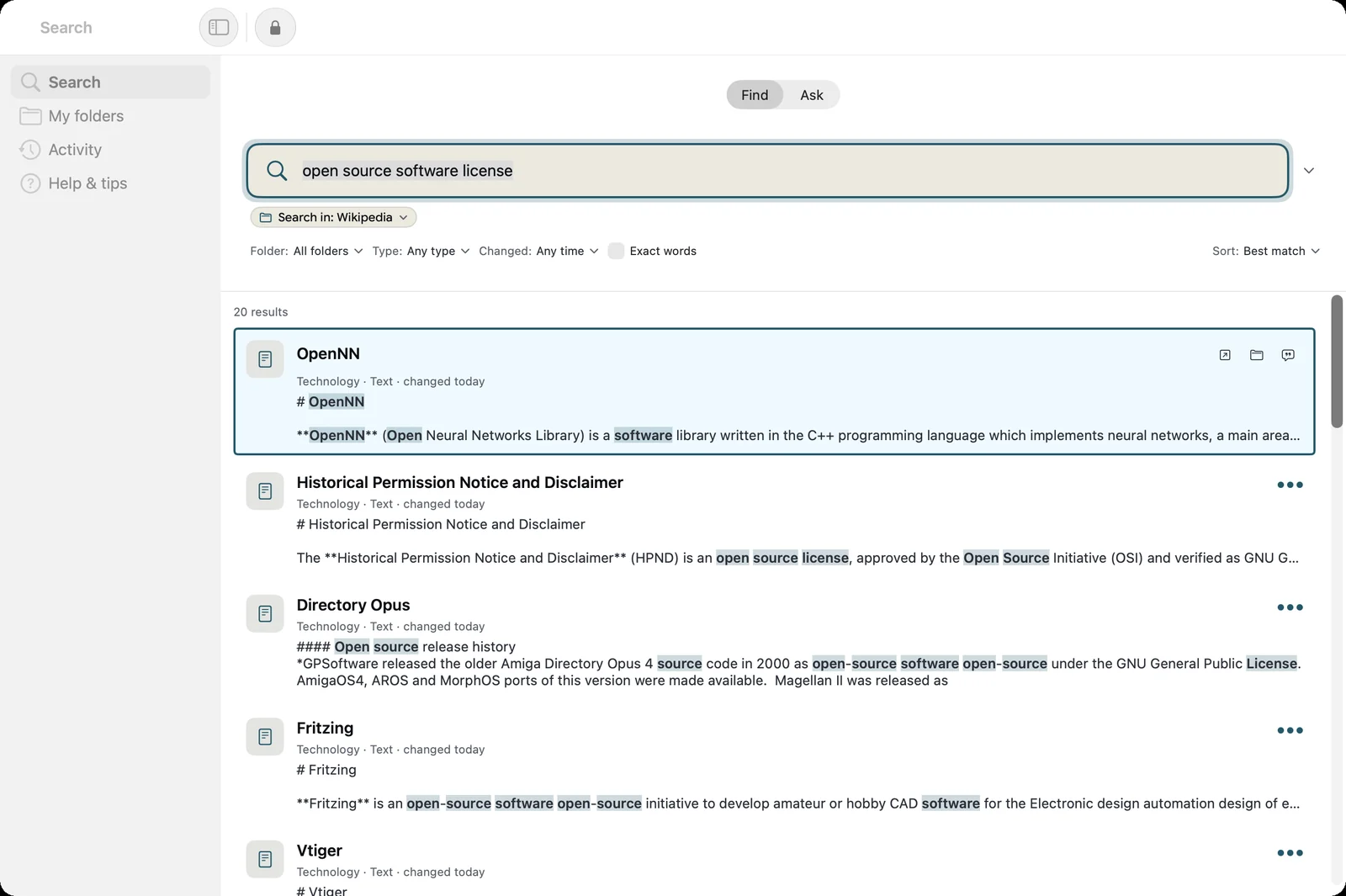Viewport: 1346px width, 896px height.
Task: Select Search in the sidebar
Action: (110, 82)
